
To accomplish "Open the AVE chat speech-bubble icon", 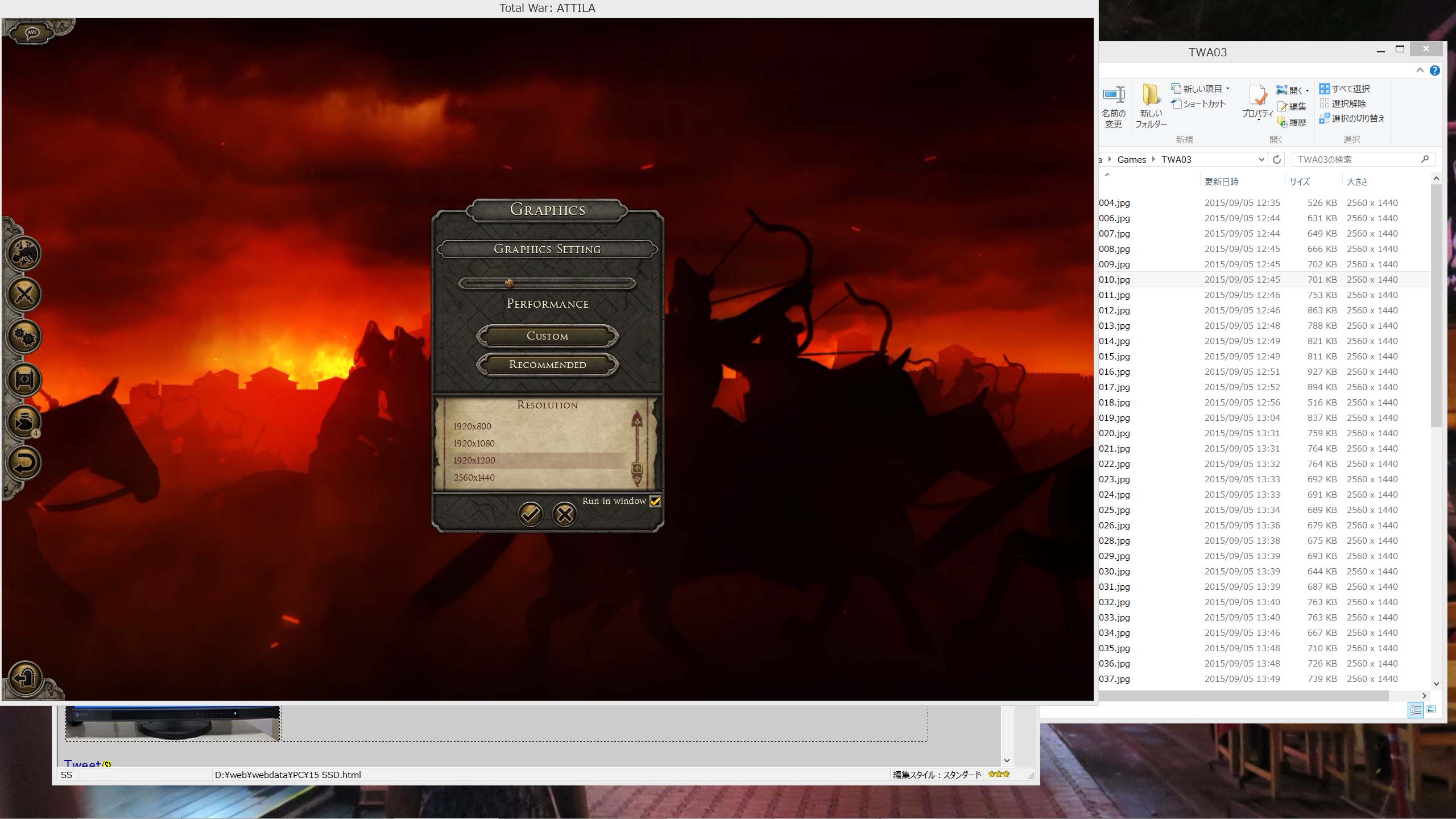I will (32, 33).
